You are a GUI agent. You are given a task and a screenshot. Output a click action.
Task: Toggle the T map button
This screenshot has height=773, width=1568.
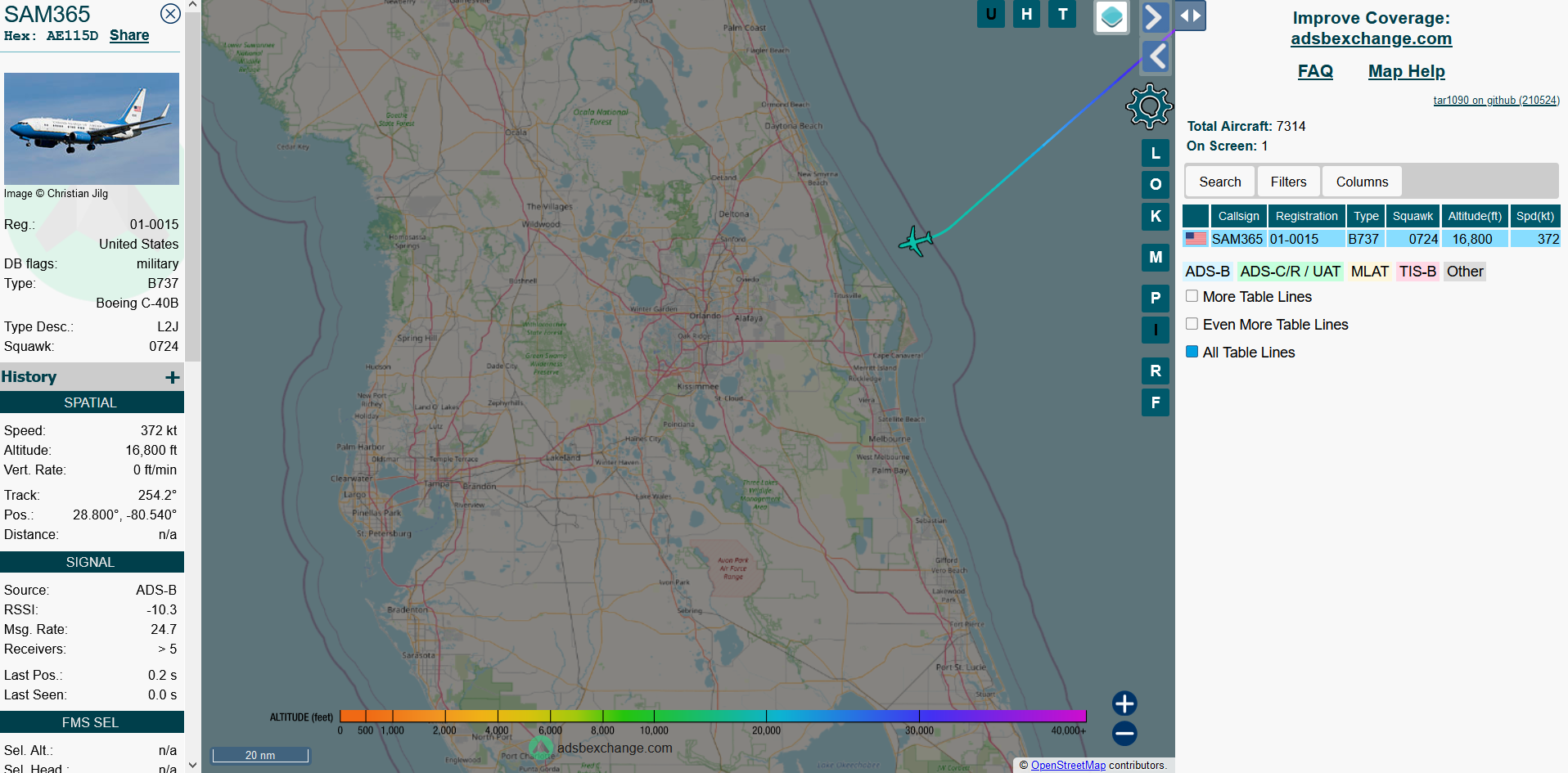coord(1062,14)
